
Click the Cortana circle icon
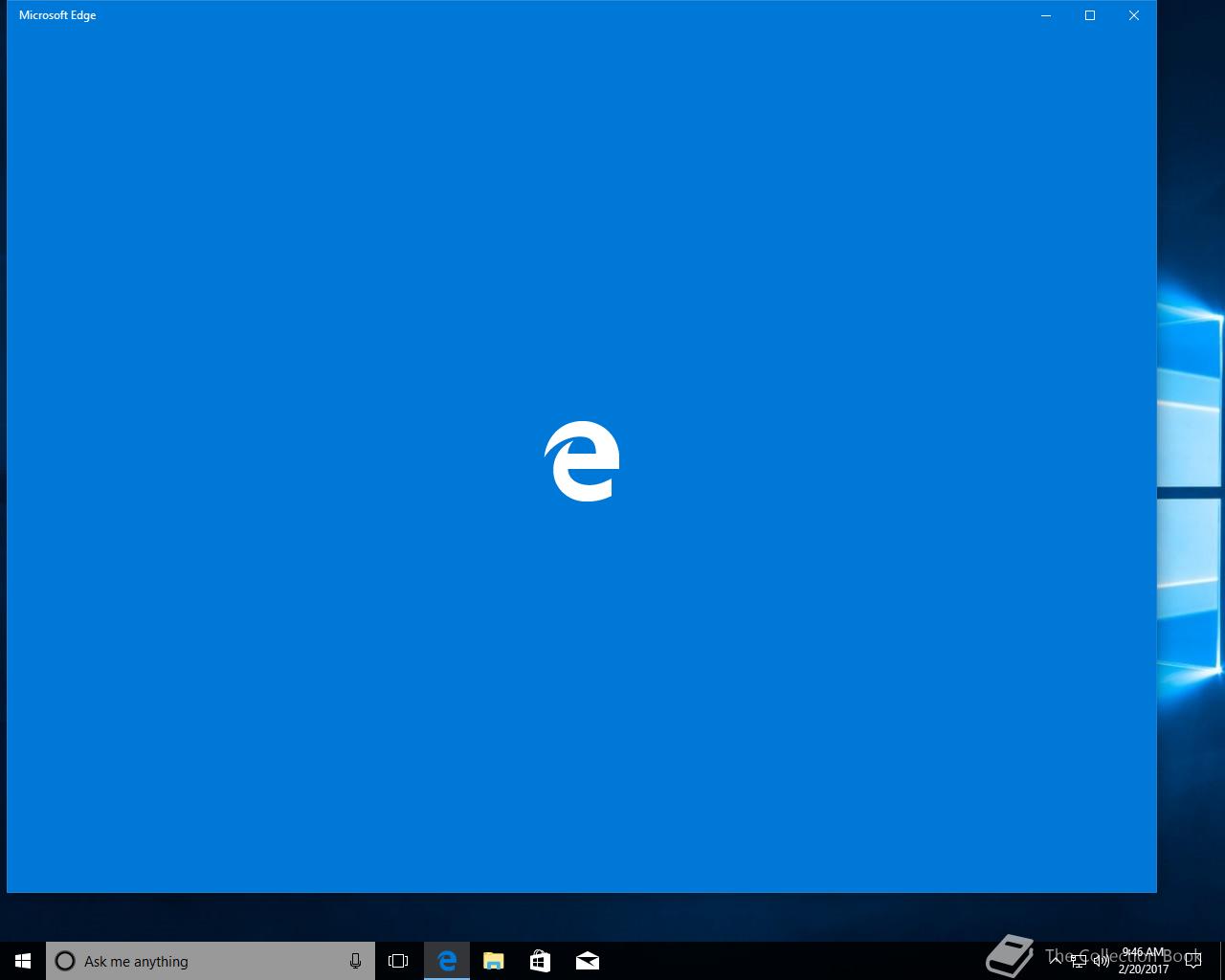65,961
